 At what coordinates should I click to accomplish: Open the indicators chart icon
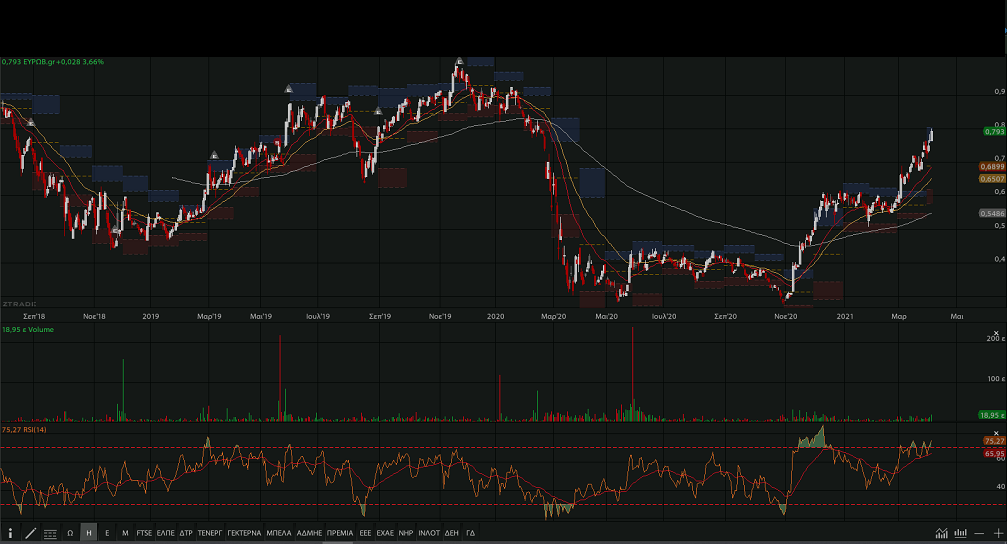click(x=941, y=533)
